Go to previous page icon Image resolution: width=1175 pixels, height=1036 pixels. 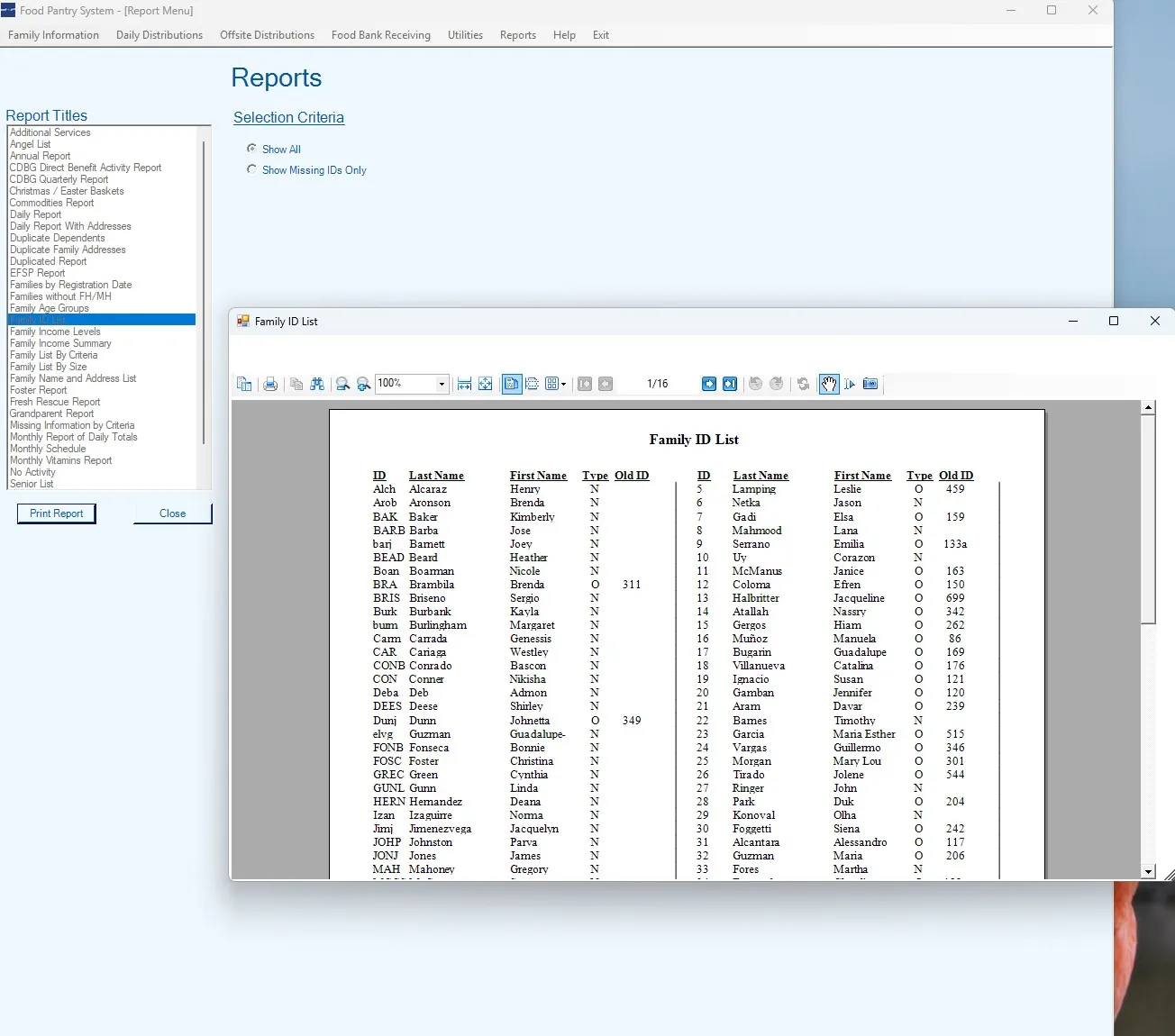606,384
